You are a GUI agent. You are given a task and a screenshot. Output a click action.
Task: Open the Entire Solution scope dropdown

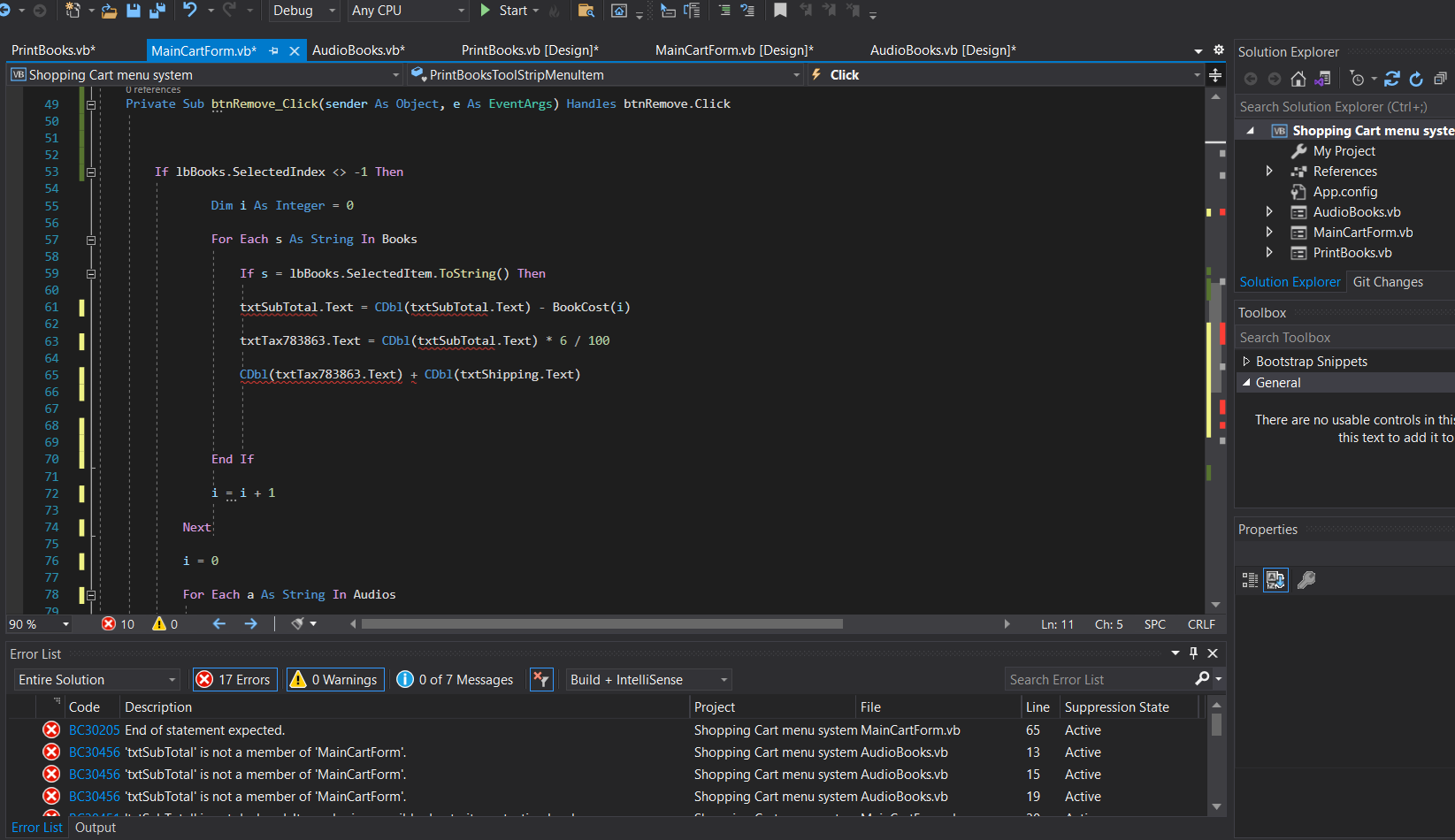click(x=97, y=680)
